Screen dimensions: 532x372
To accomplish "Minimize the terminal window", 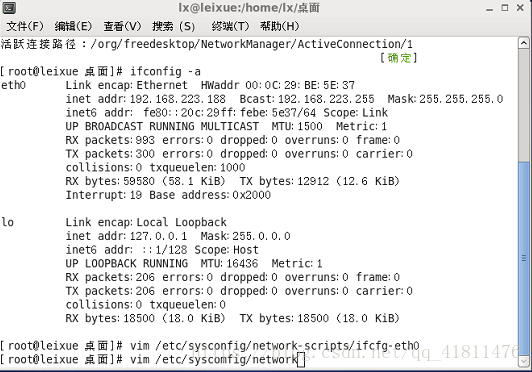I will [489, 8].
